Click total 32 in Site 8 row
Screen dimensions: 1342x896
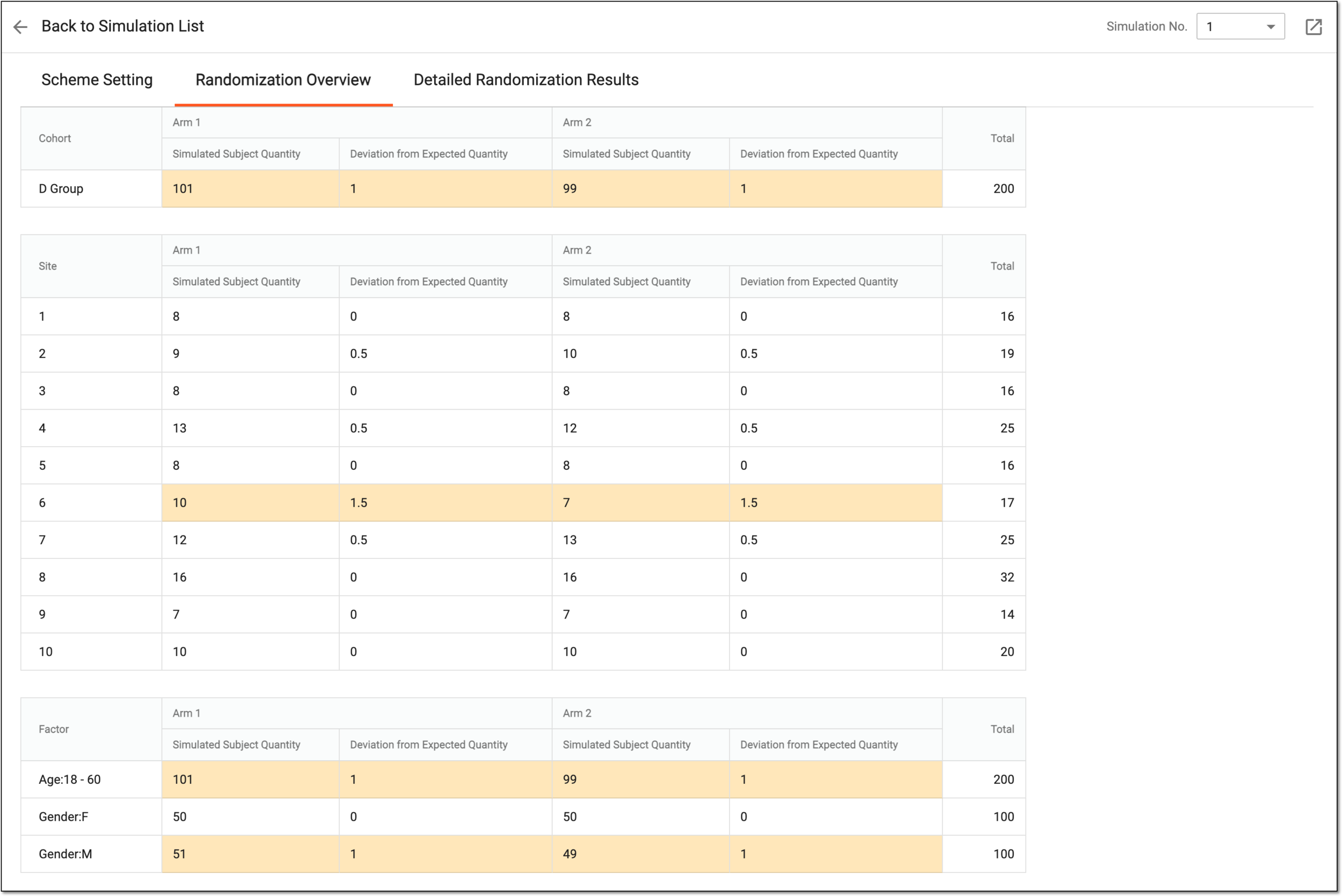pyautogui.click(x=1007, y=577)
